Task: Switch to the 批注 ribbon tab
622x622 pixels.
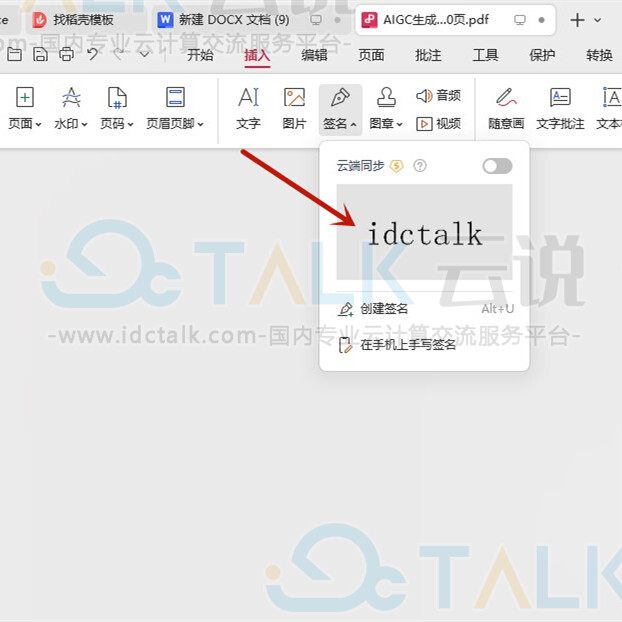Action: pyautogui.click(x=428, y=55)
